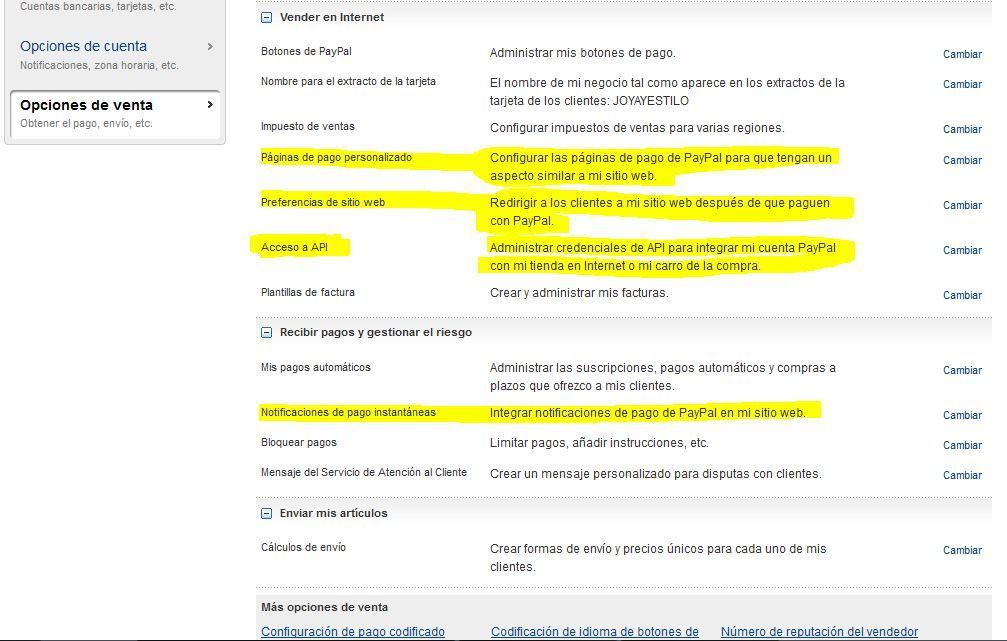
Task: Click the Plantillas de factura label
Action: coord(308,292)
